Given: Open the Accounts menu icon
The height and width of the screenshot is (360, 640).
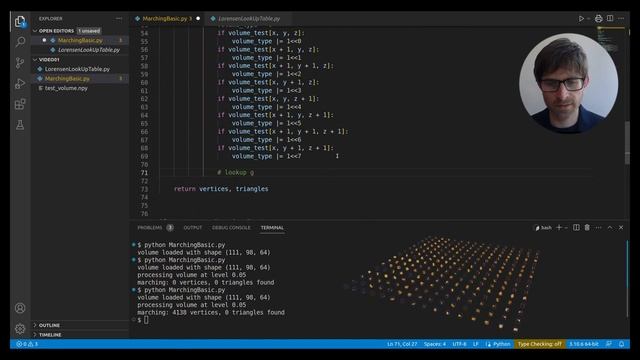Looking at the screenshot, I should pos(20,308).
